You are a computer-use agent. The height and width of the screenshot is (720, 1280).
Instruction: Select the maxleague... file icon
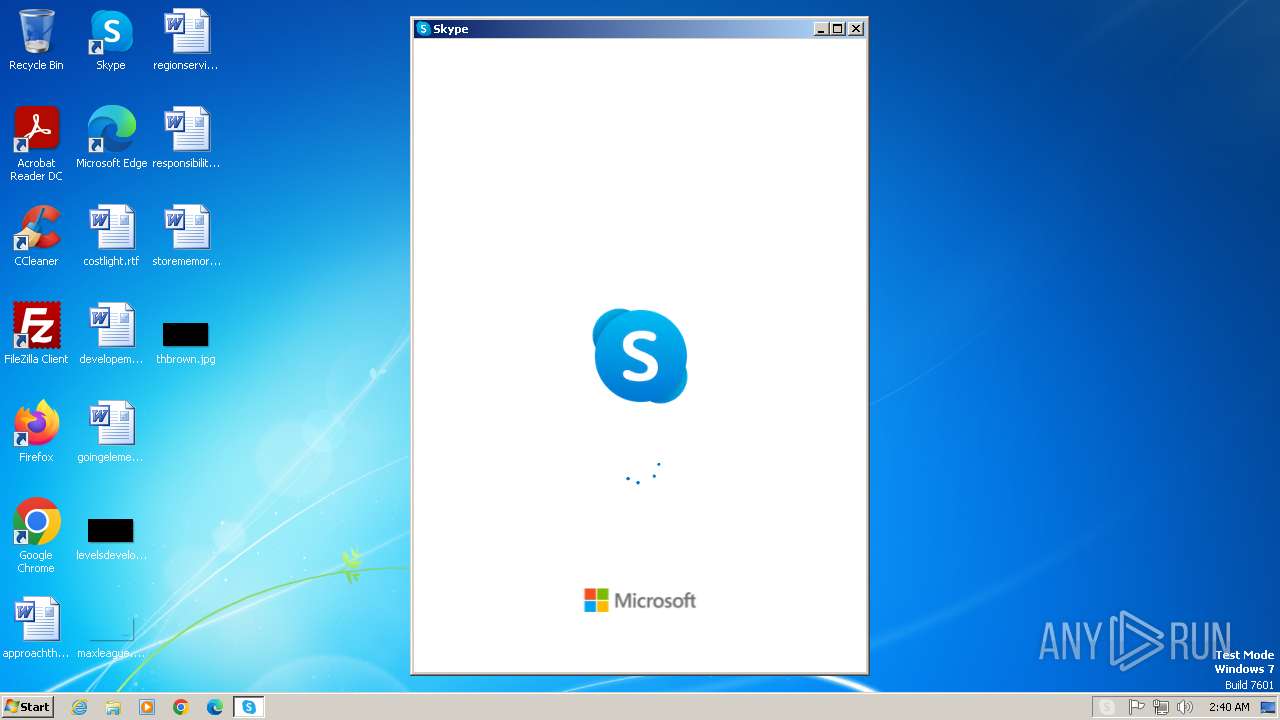tap(111, 638)
